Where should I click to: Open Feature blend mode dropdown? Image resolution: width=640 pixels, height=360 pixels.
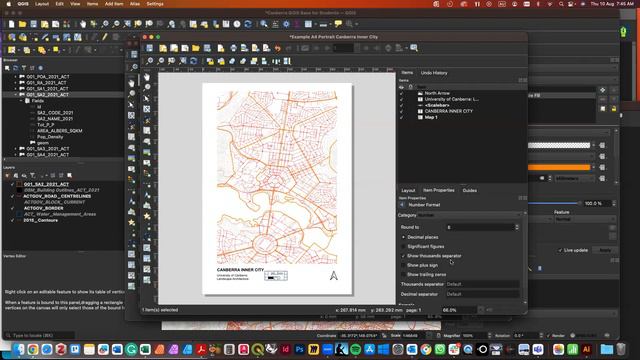[x=584, y=219]
